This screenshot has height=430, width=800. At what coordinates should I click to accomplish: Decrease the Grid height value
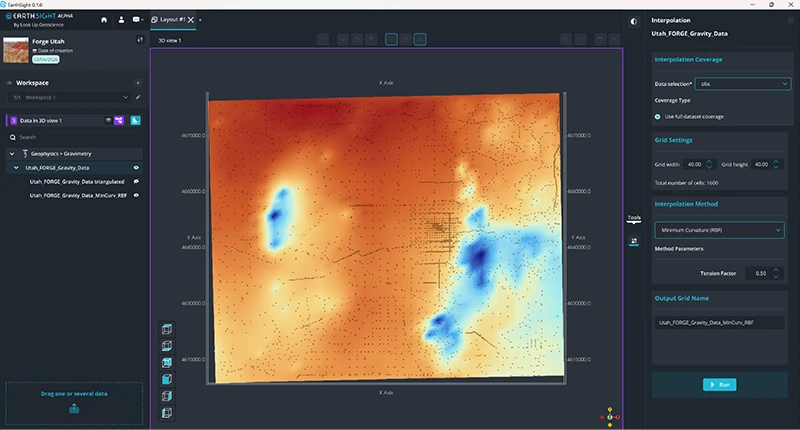776,167
